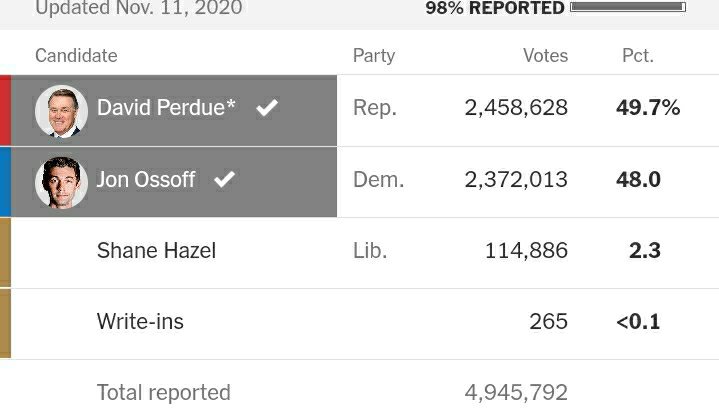Click Perdue's 49.7% percentage value
Viewport: 719px width, 408px height.
[648, 108]
